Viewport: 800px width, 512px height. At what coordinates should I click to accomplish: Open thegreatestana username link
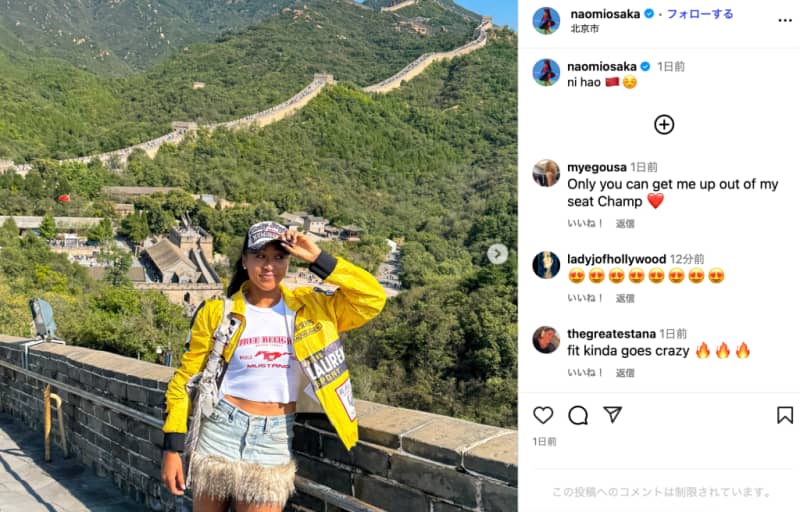tap(611, 334)
